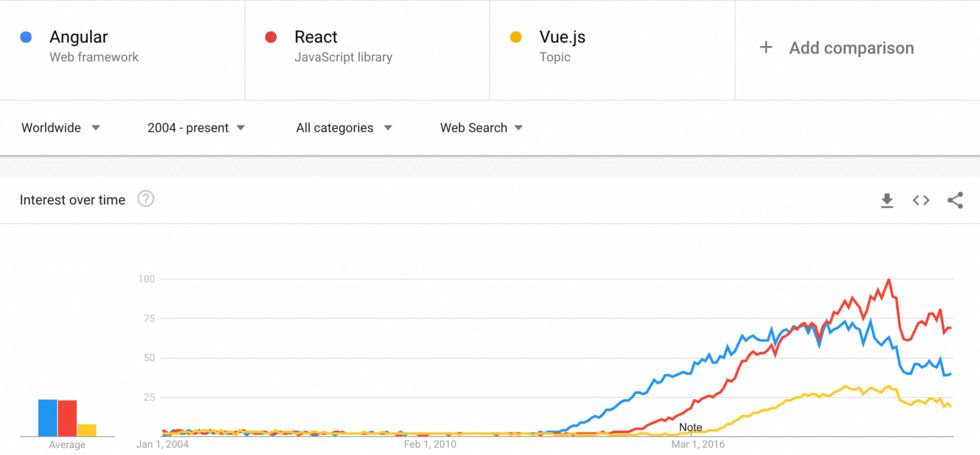Click the yellow Vue.js average bar
This screenshot has width=980, height=455.
[x=87, y=430]
